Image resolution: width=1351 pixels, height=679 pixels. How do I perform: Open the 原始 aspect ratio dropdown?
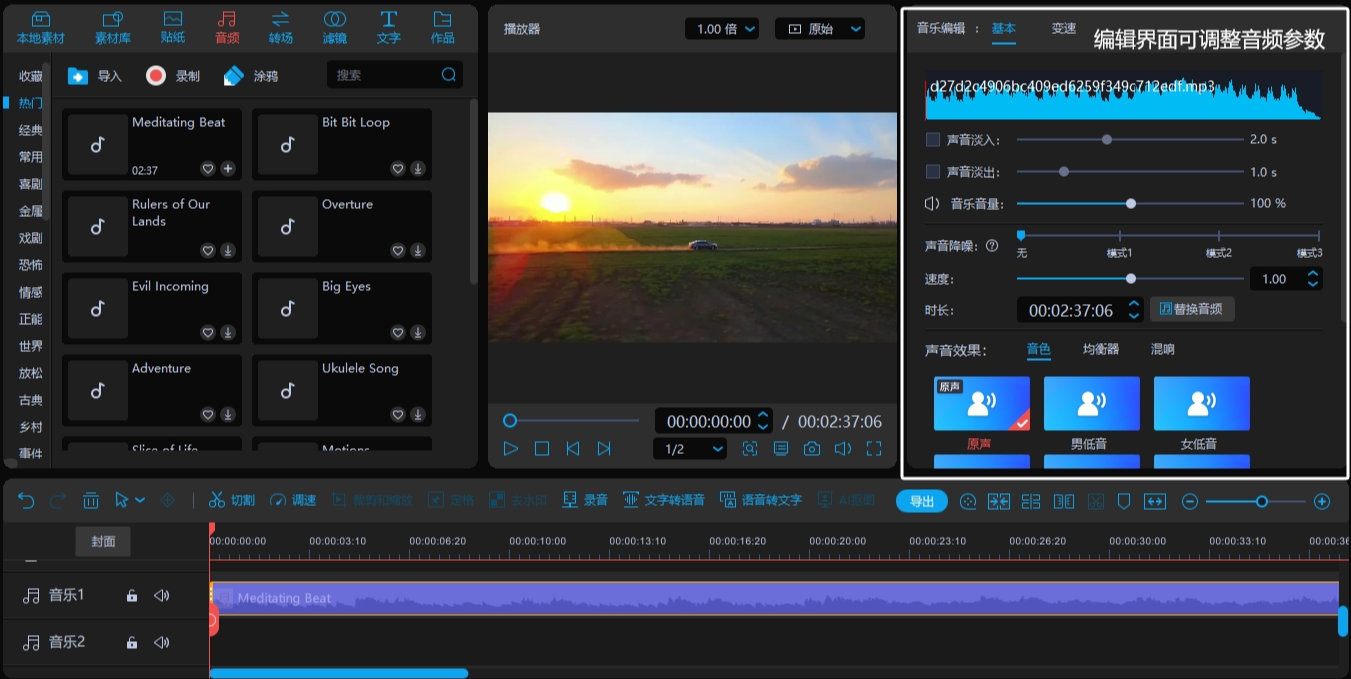tap(820, 28)
